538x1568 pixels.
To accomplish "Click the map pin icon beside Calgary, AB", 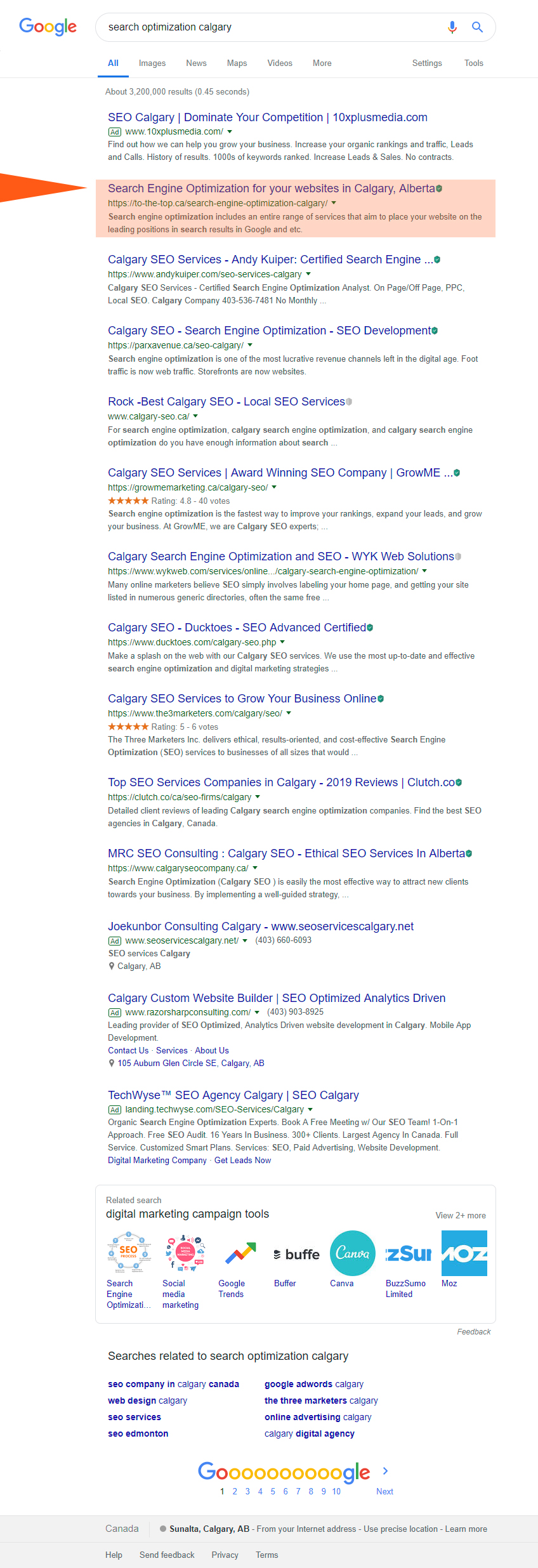I will pyautogui.click(x=112, y=966).
